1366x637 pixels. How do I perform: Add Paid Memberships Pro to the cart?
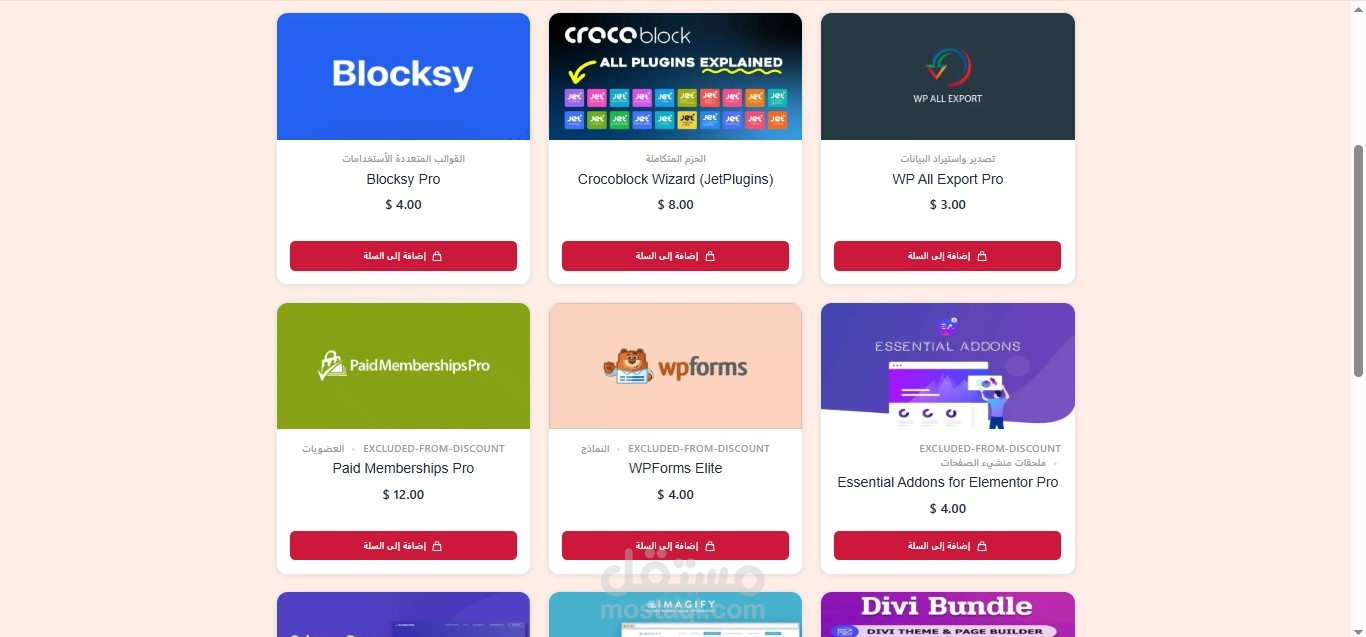pos(403,546)
